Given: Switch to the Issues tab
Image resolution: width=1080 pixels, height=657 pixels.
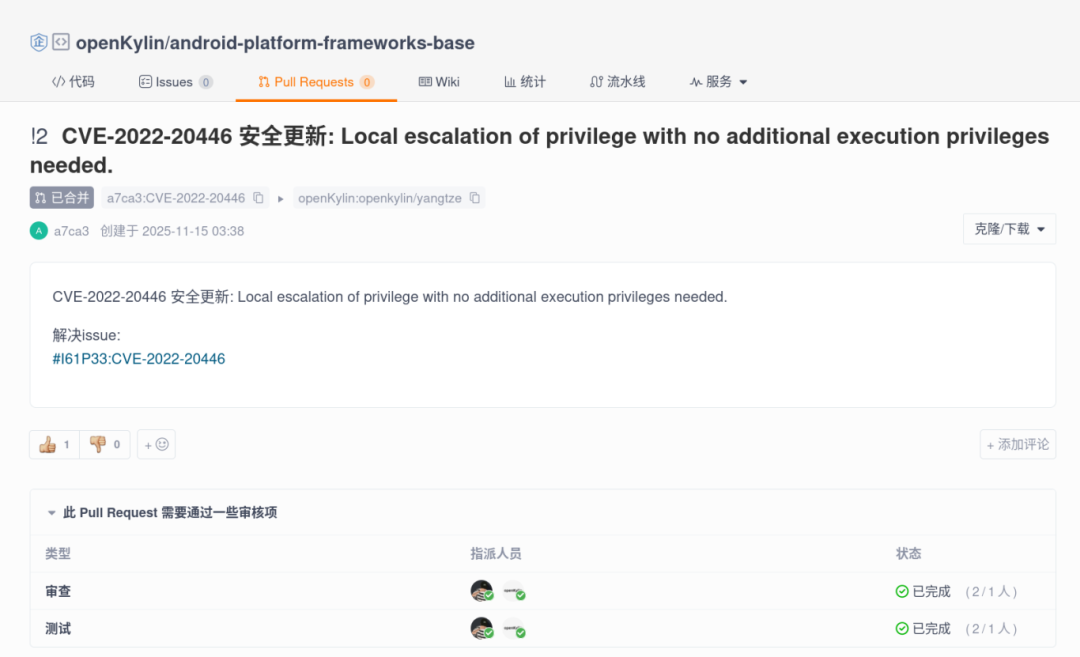Looking at the screenshot, I should click(175, 82).
